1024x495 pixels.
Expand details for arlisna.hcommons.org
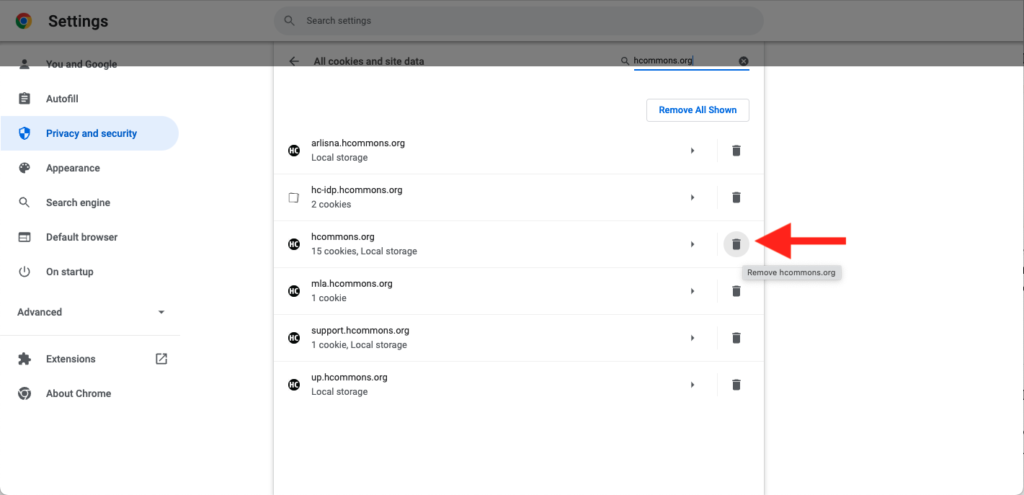tap(692, 151)
